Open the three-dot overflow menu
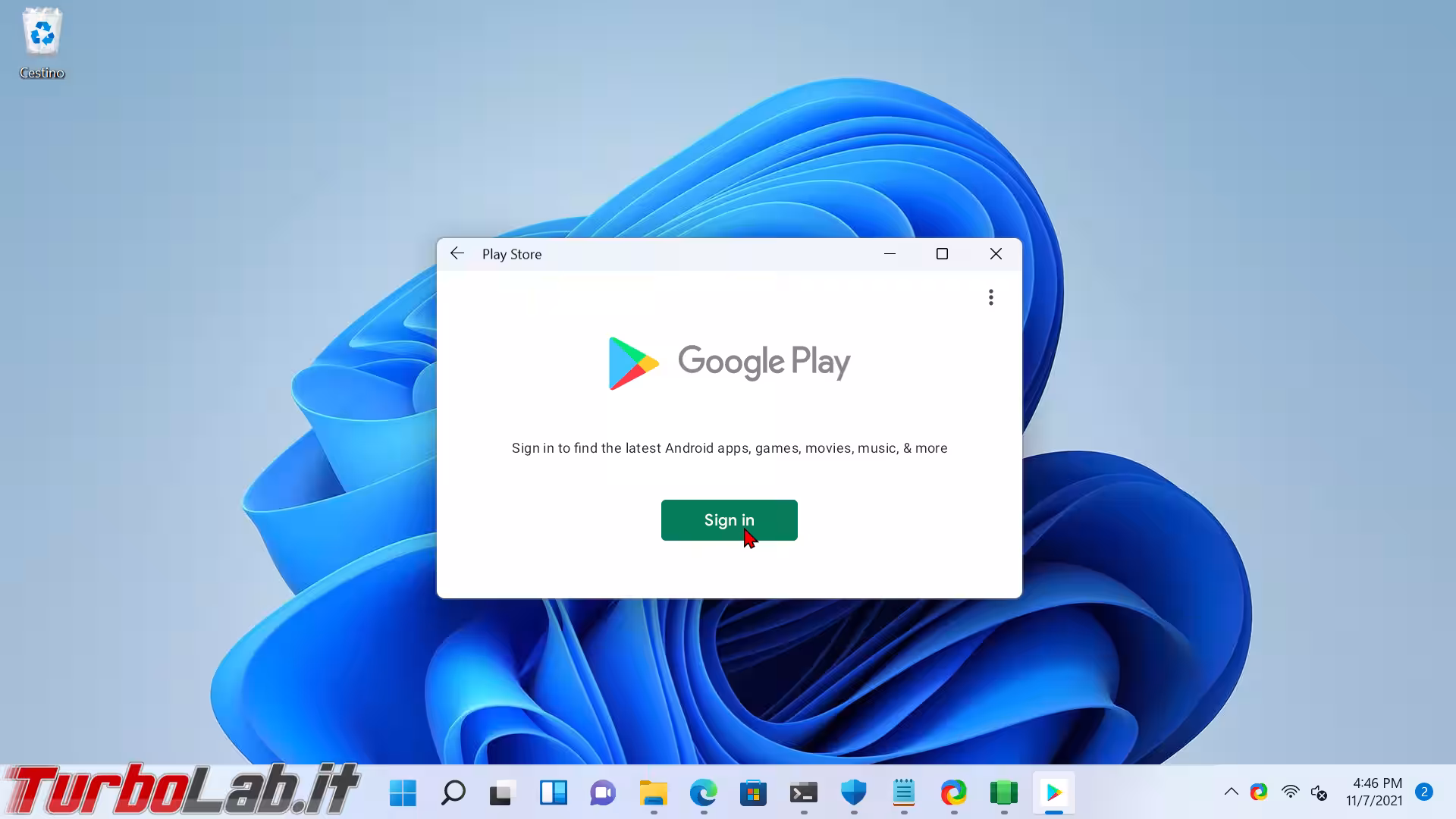The height and width of the screenshot is (819, 1456). [x=990, y=297]
